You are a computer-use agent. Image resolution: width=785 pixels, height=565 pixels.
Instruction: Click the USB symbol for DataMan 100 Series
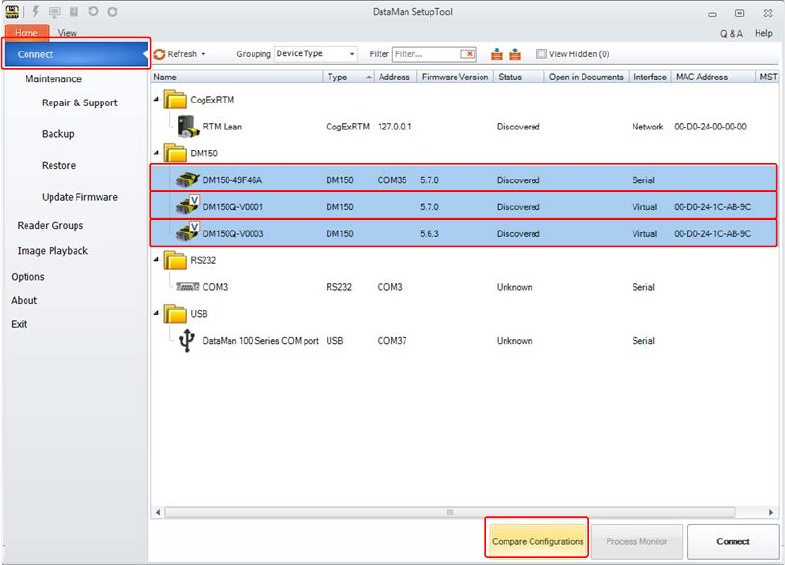[x=187, y=341]
